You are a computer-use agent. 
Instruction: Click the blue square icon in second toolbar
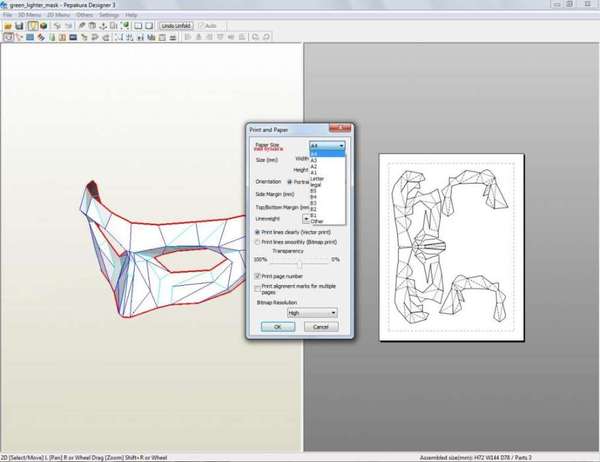click(x=30, y=37)
